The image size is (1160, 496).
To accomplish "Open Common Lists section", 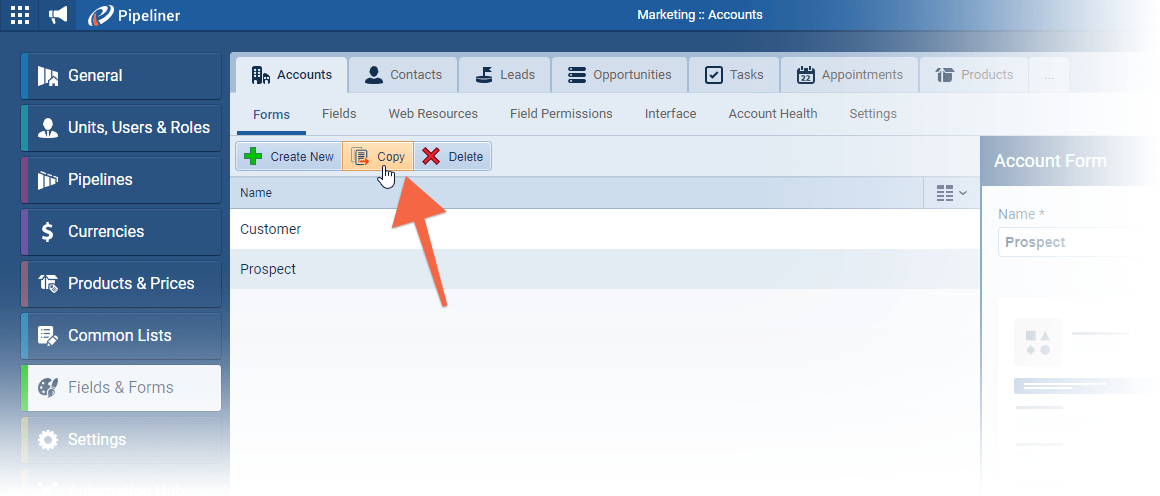I will pyautogui.click(x=121, y=336).
